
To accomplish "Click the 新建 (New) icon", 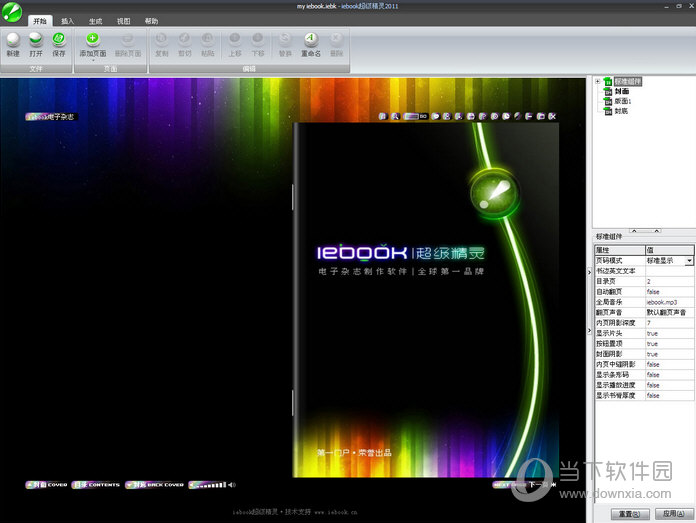I will [x=13, y=39].
